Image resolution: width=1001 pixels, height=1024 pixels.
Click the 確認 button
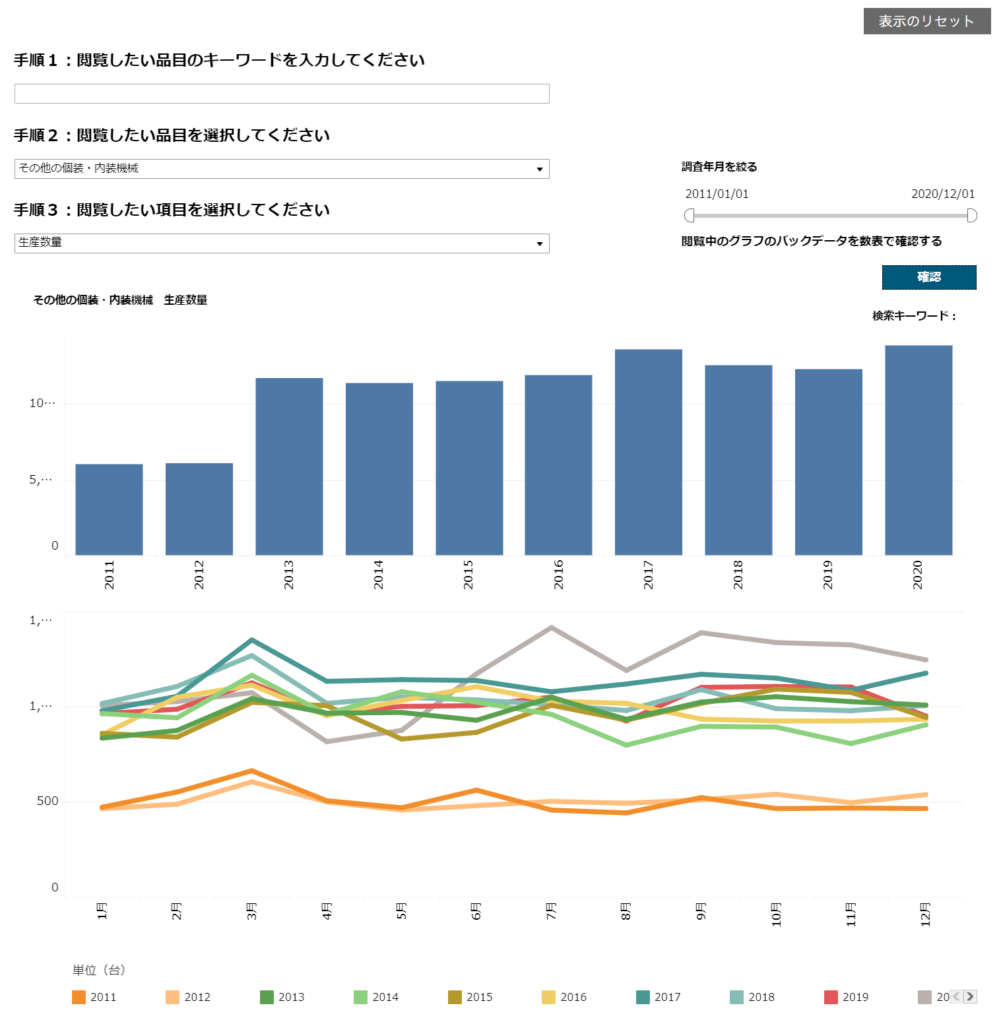pos(929,277)
